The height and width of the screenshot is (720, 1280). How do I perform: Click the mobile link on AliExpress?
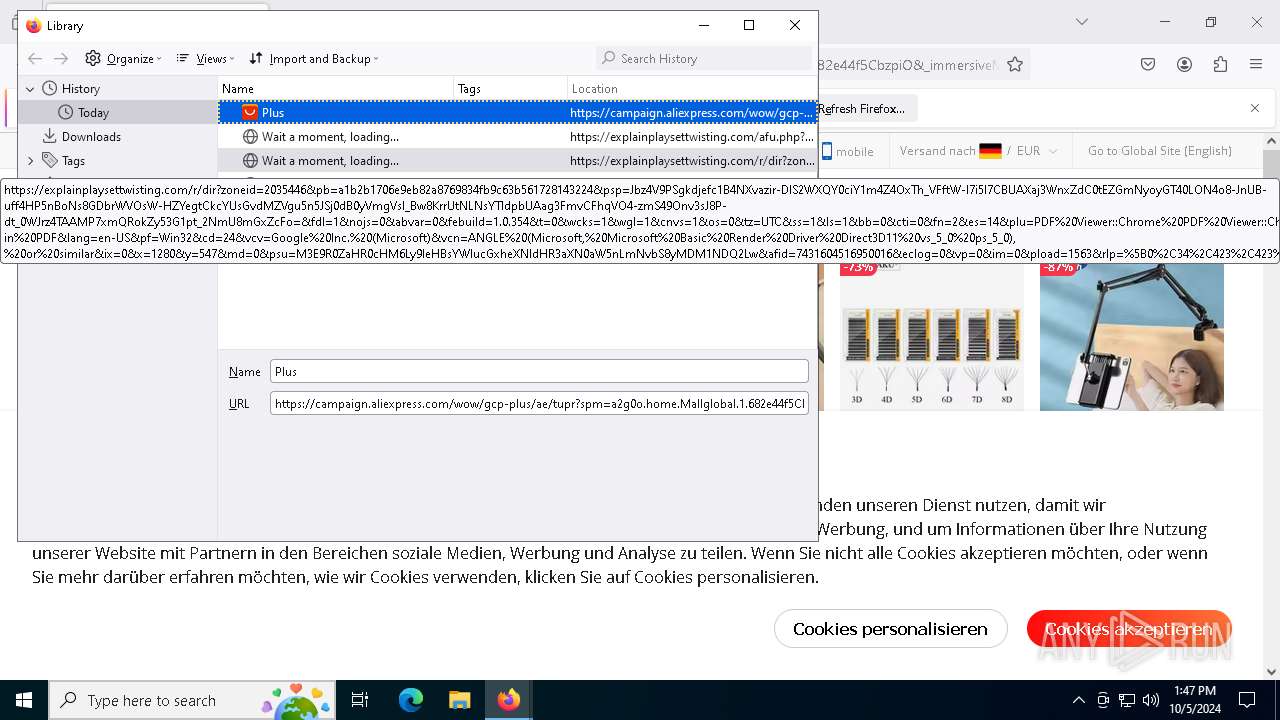click(847, 151)
